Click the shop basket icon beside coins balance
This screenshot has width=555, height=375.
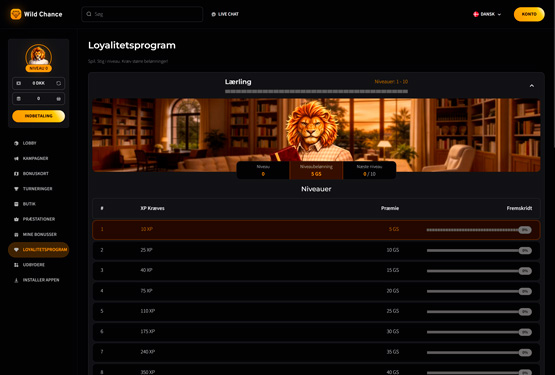58,98
